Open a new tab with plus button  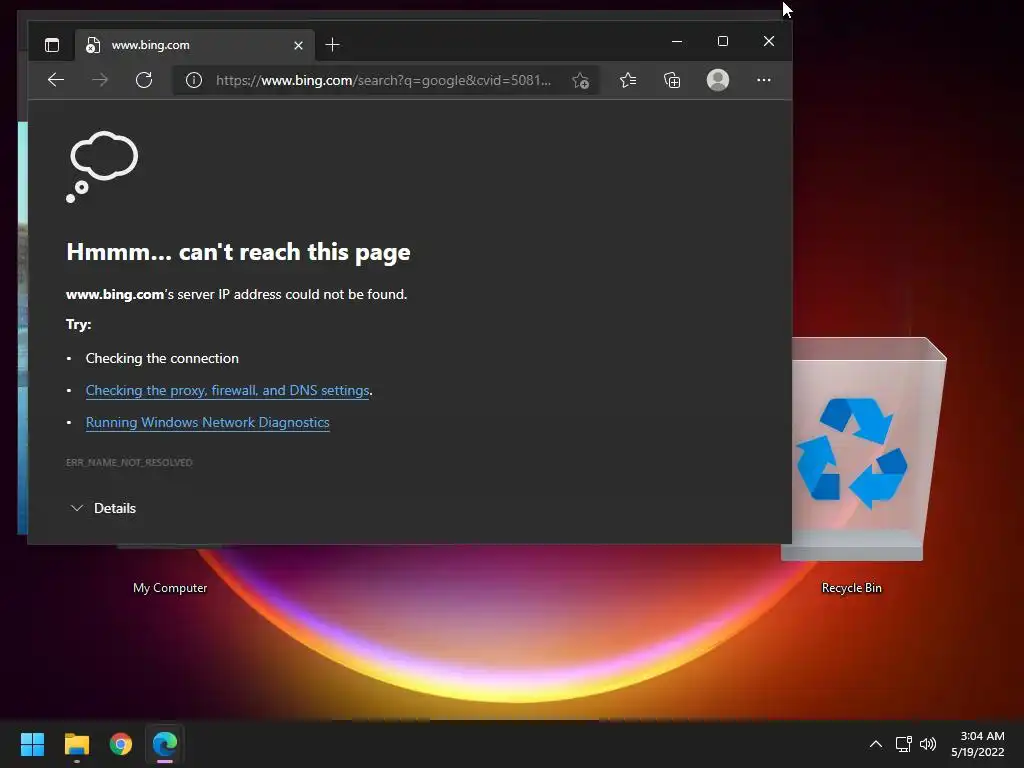click(x=332, y=45)
